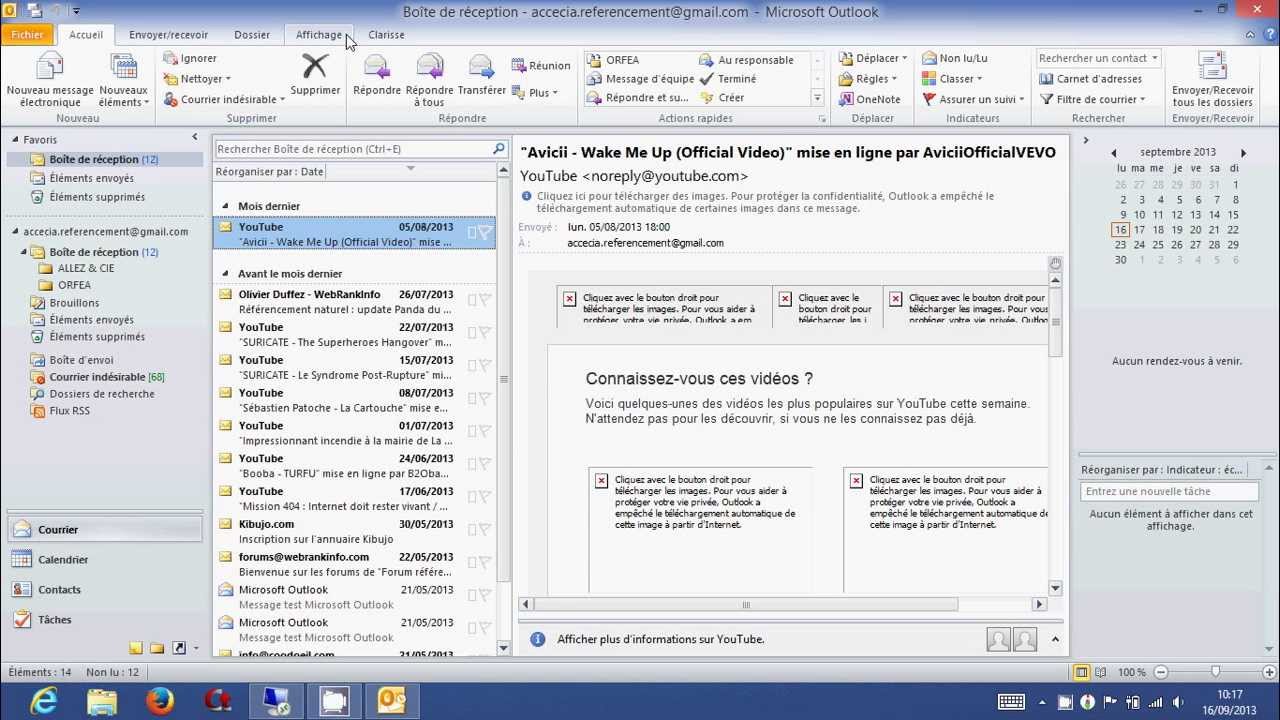Viewport: 1280px width, 720px height.
Task: Open the Courrier indésirable dropdown in ribbon
Action: tap(224, 99)
